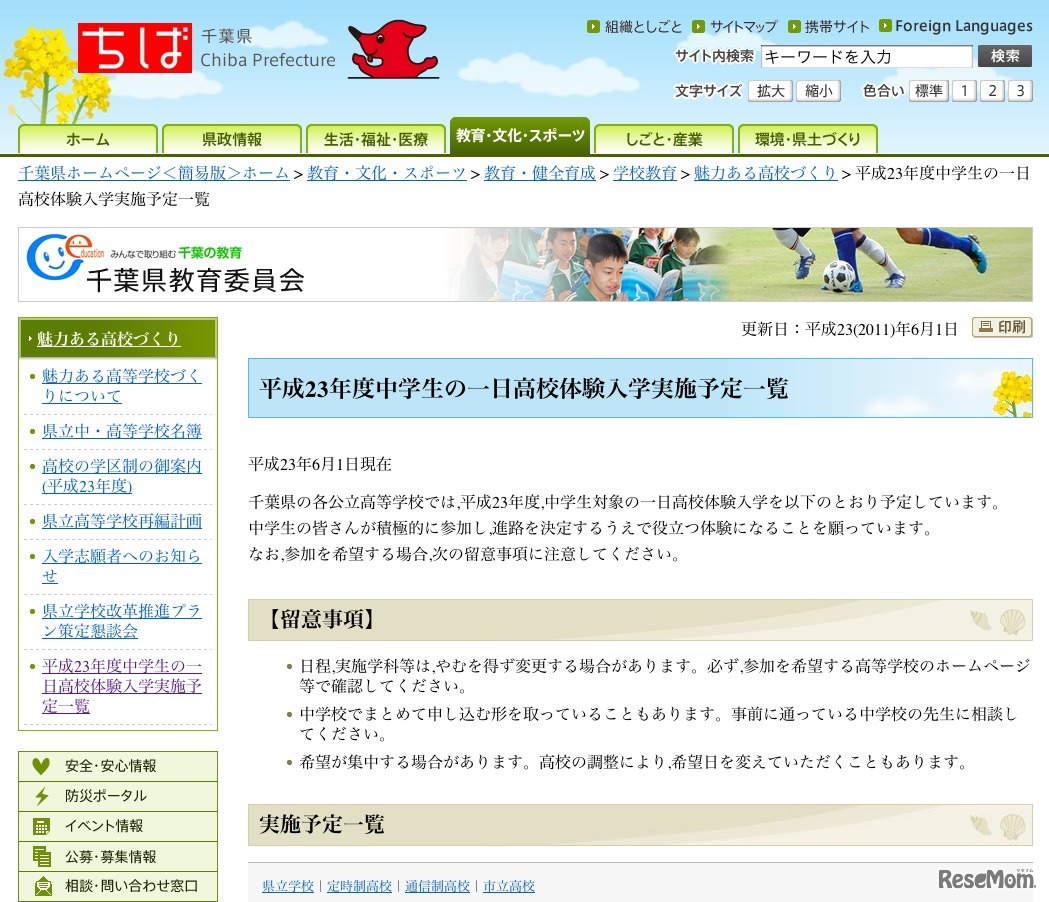Screen dimensions: 1049x902
Task: Open the しごと・産業 navigation tab
Action: [x=664, y=139]
